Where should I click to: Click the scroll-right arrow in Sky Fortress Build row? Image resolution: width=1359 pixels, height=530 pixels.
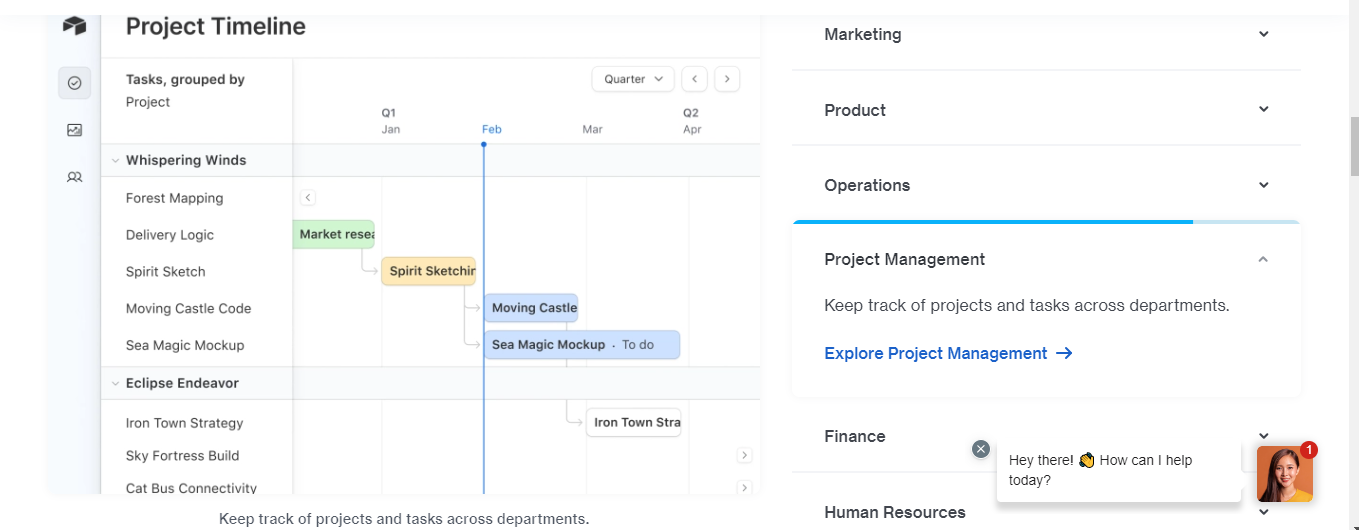tap(744, 455)
